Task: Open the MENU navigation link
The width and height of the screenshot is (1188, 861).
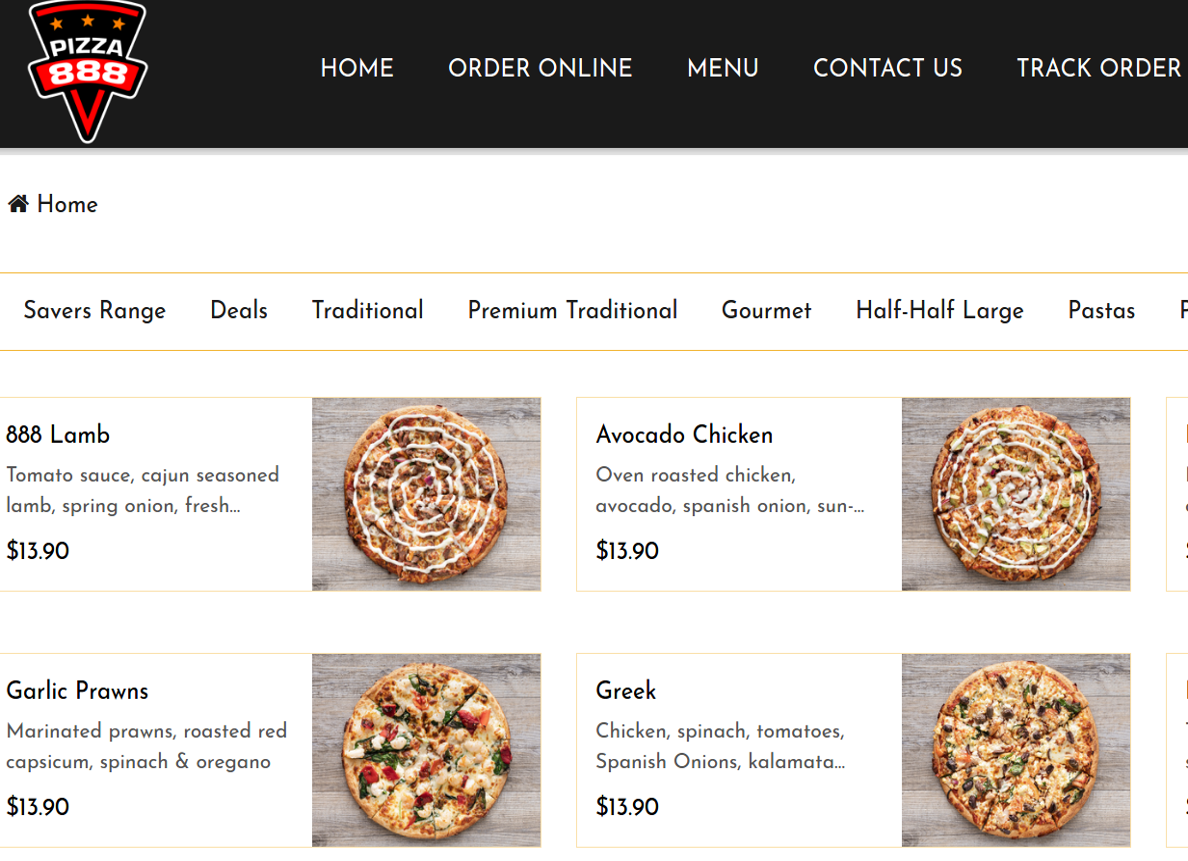Action: 723,68
